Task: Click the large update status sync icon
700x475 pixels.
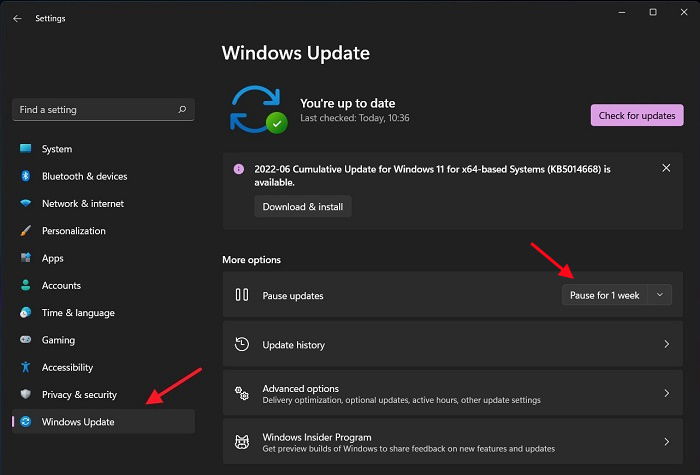Action: 258,109
